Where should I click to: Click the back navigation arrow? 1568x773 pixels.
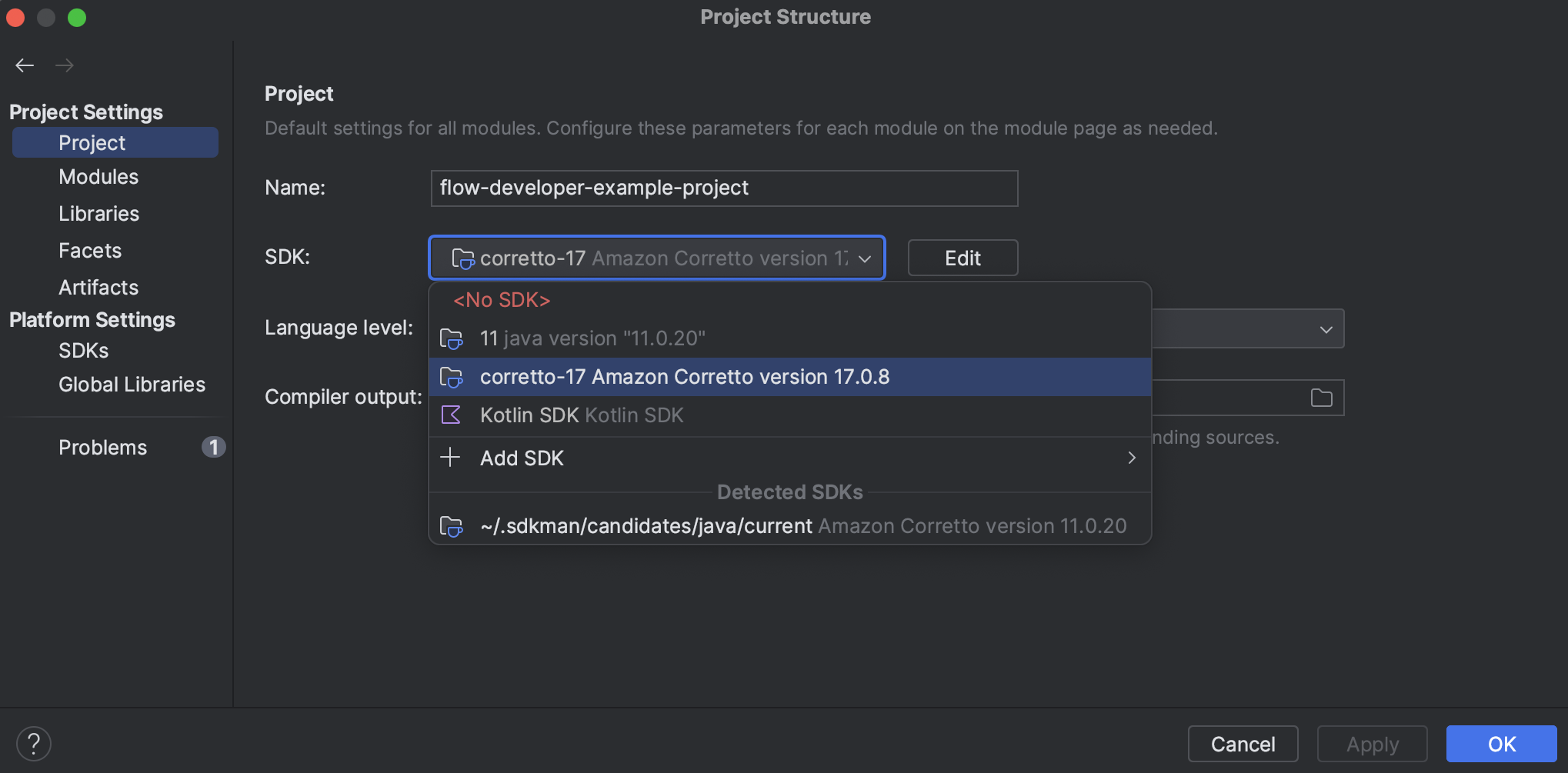point(24,65)
